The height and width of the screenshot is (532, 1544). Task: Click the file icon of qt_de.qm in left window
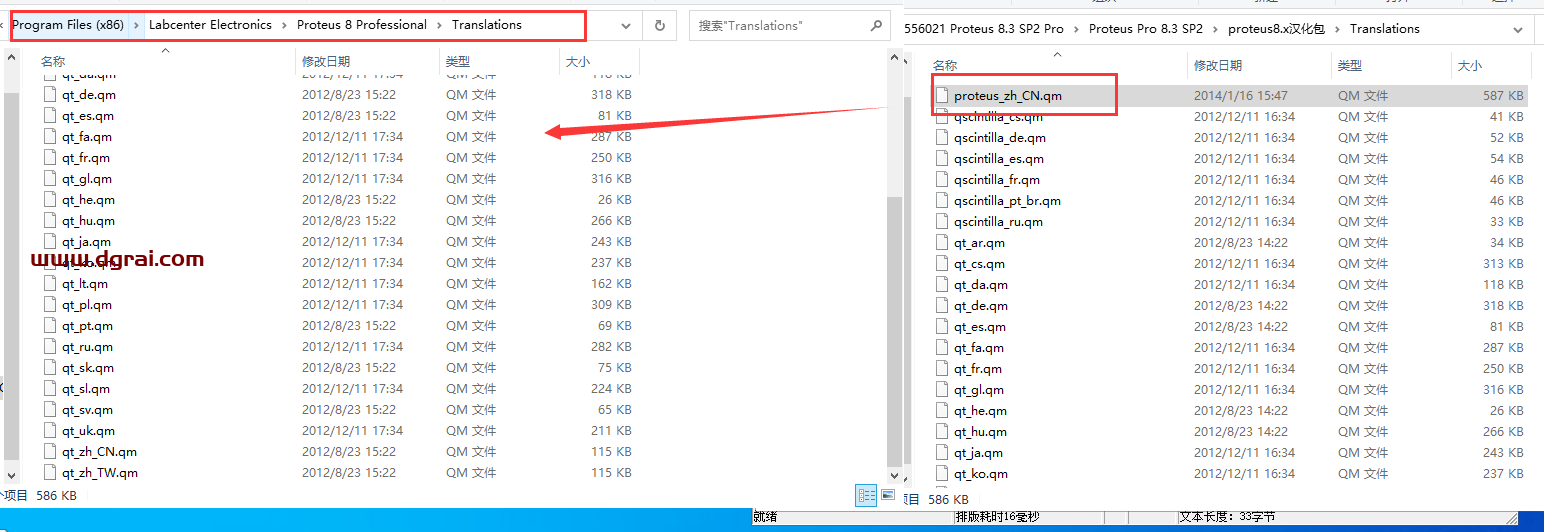coord(52,95)
